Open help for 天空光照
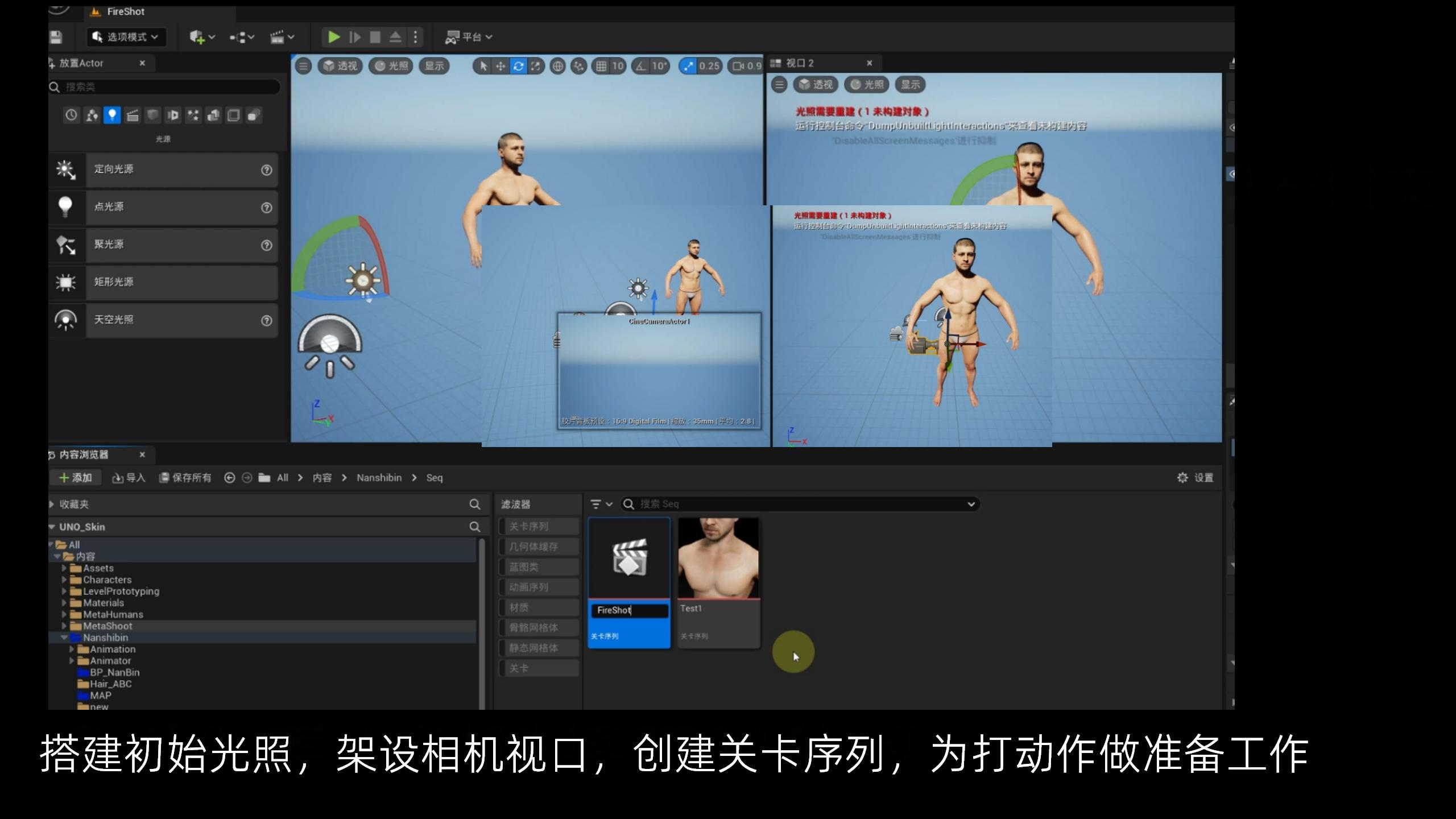 coord(266,321)
